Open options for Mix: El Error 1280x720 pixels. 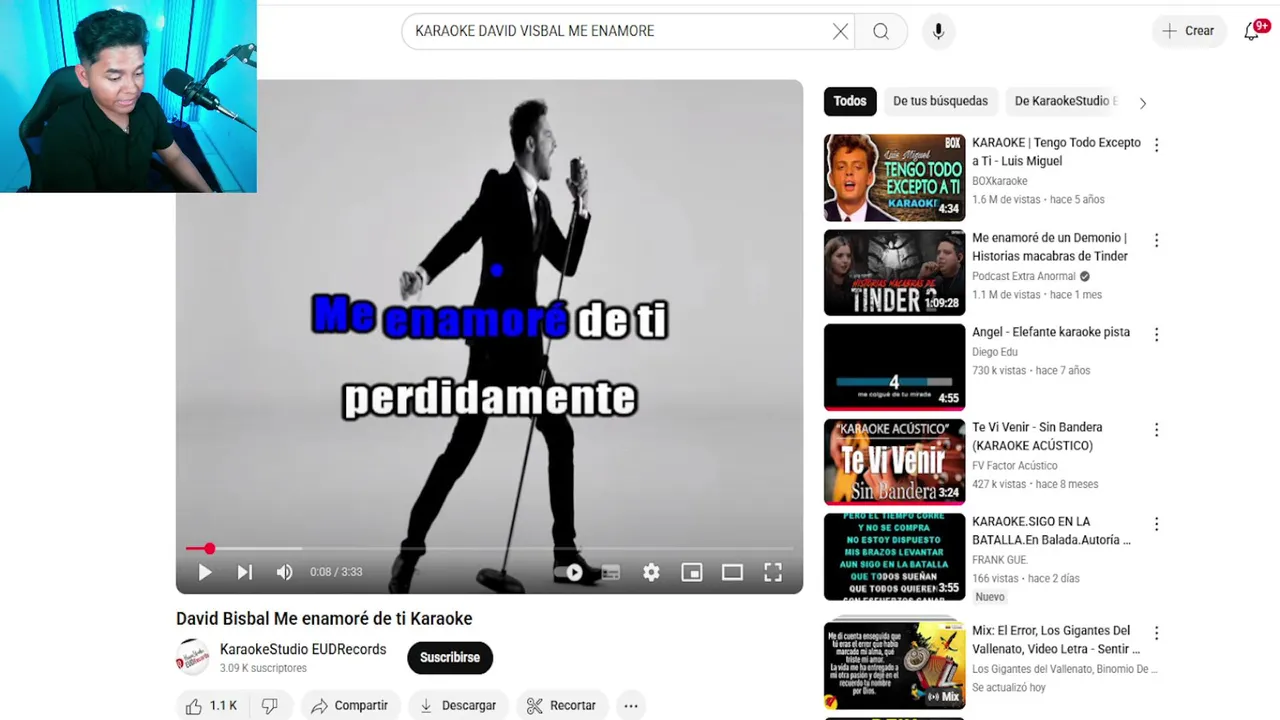[1156, 633]
